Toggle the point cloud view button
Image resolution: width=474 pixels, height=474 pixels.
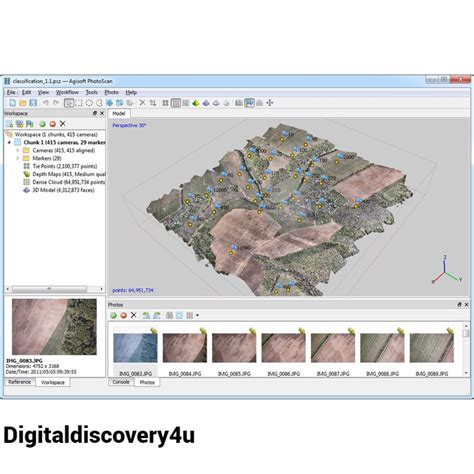coord(165,103)
